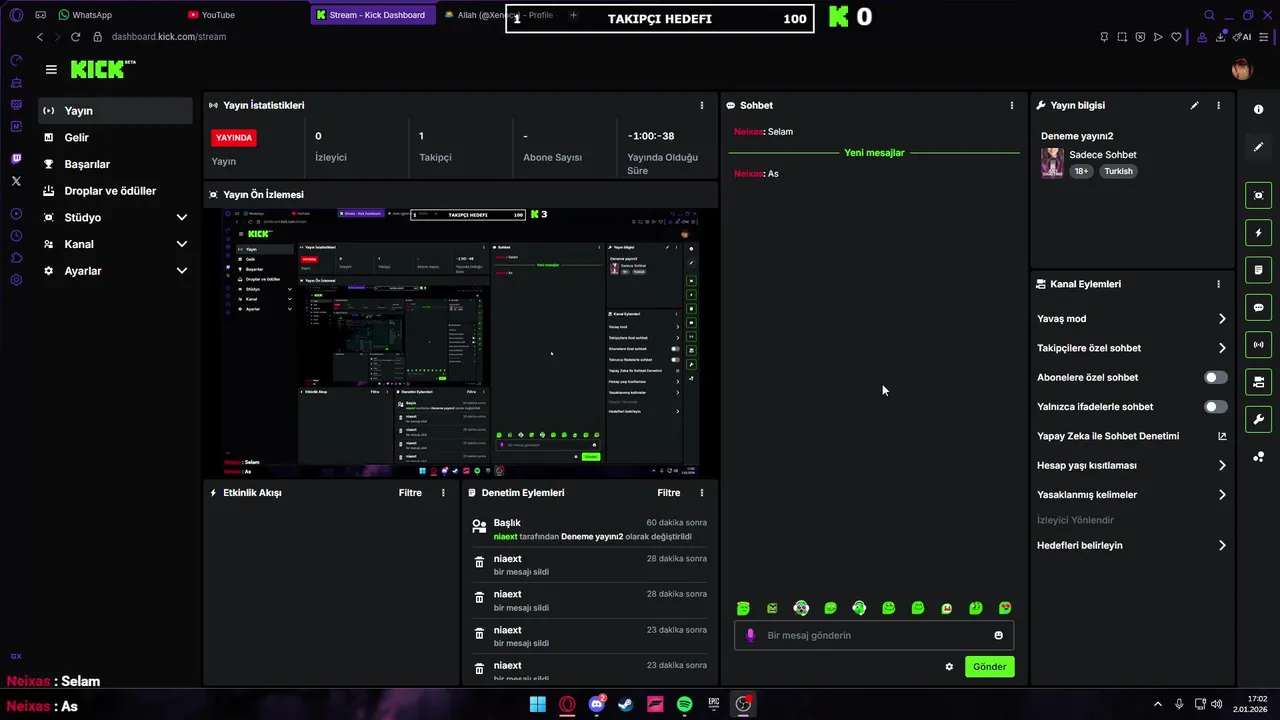Open Yasaklanmış kelimeler chevron
1280x720 pixels.
(1221, 495)
